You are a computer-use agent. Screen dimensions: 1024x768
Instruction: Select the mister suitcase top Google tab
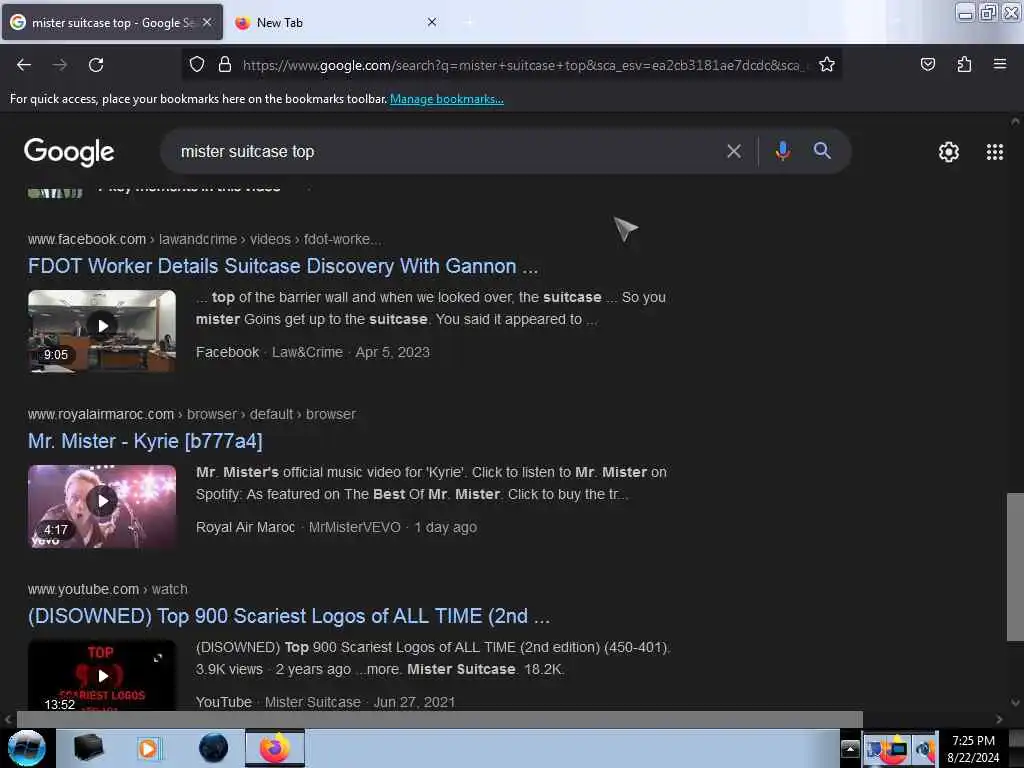click(x=112, y=23)
